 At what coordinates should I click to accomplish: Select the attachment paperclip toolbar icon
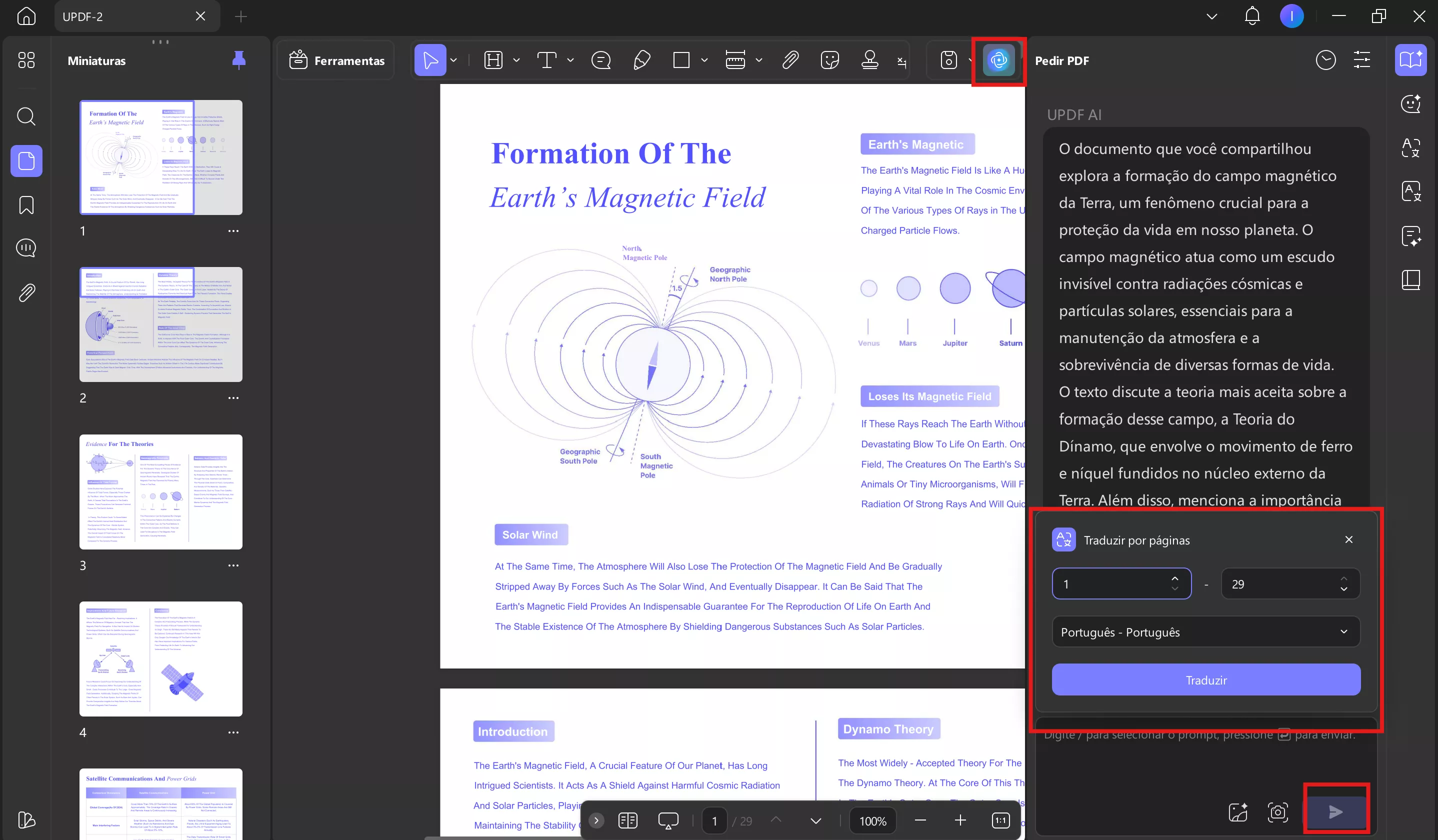790,60
